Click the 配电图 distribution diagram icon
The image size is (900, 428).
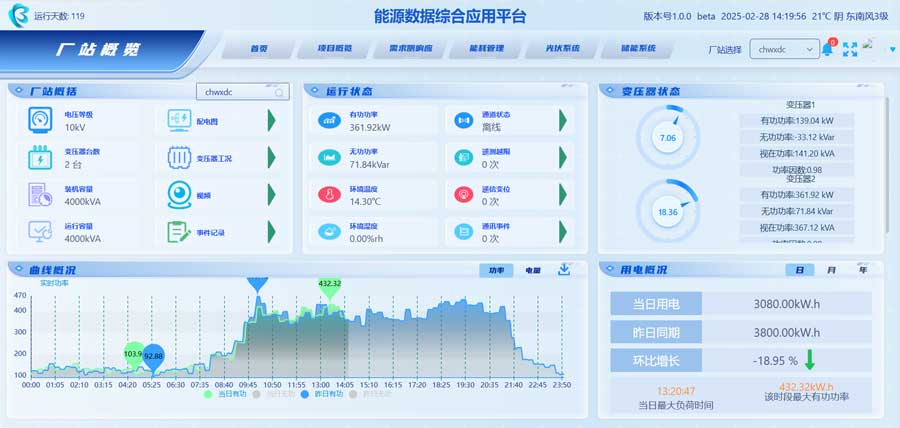tap(180, 121)
